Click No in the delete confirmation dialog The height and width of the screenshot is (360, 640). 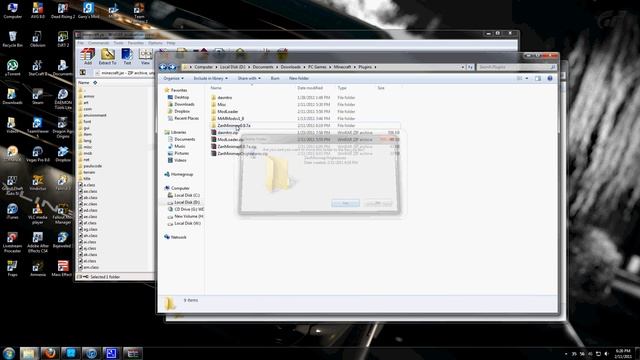[378, 203]
